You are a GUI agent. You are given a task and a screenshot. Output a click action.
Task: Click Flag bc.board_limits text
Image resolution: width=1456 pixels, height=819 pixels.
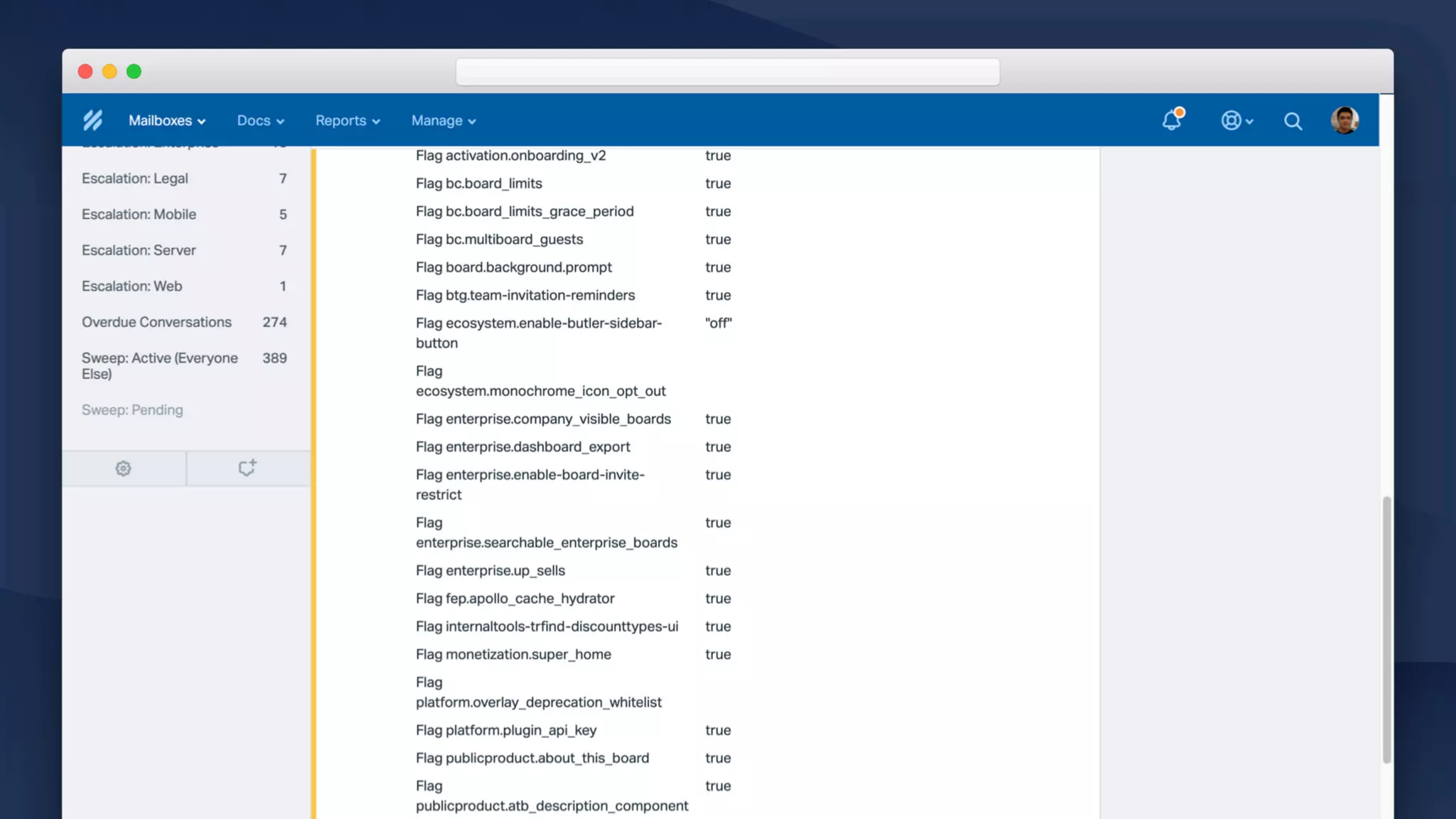[x=478, y=183]
